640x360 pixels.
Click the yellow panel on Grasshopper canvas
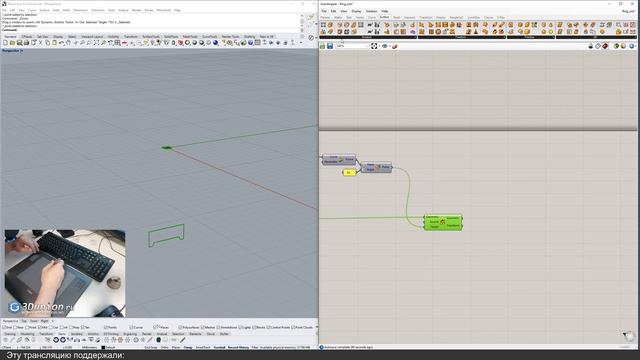tap(349, 173)
